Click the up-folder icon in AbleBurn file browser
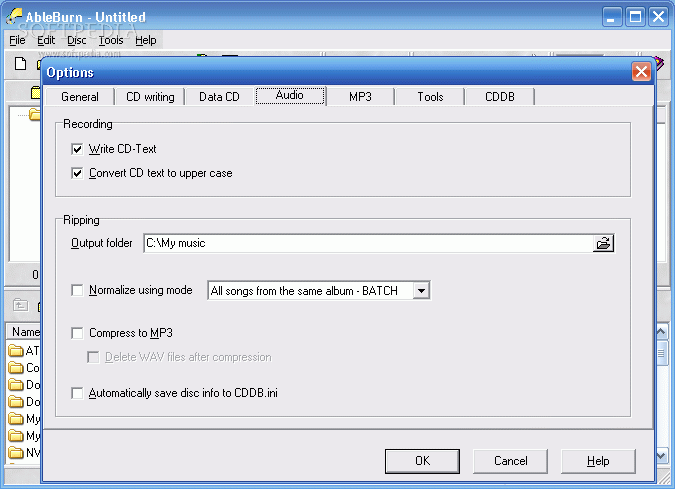675x489 pixels. (x=20, y=306)
